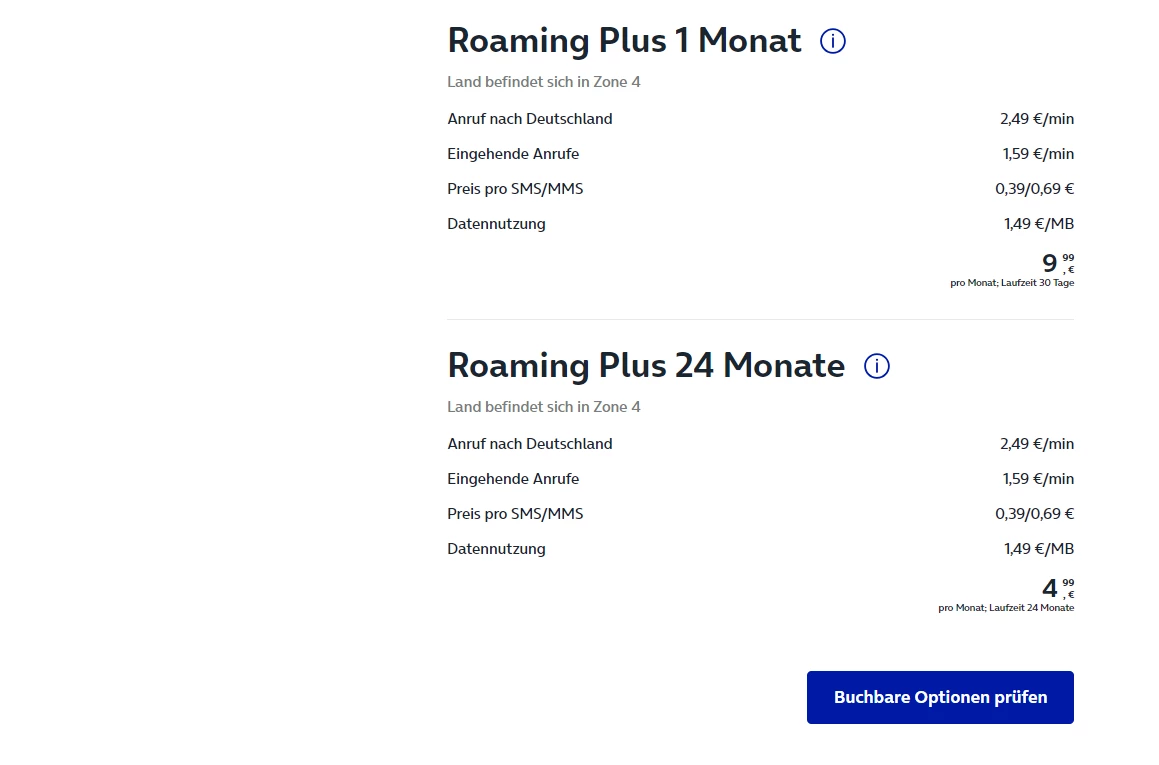Select Eingehende Anrufe in 1 Monat plan
The image size is (1159, 765).
pos(512,154)
